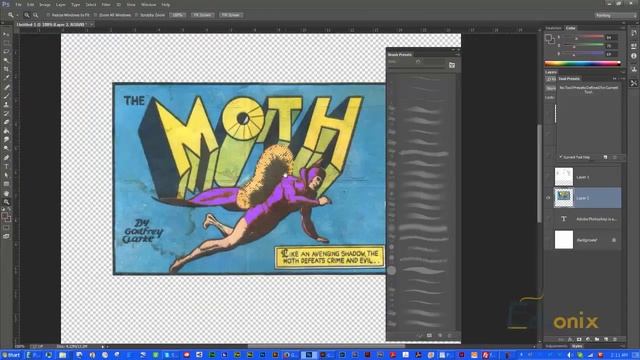Click Zoom Out in options bar

(36, 15)
